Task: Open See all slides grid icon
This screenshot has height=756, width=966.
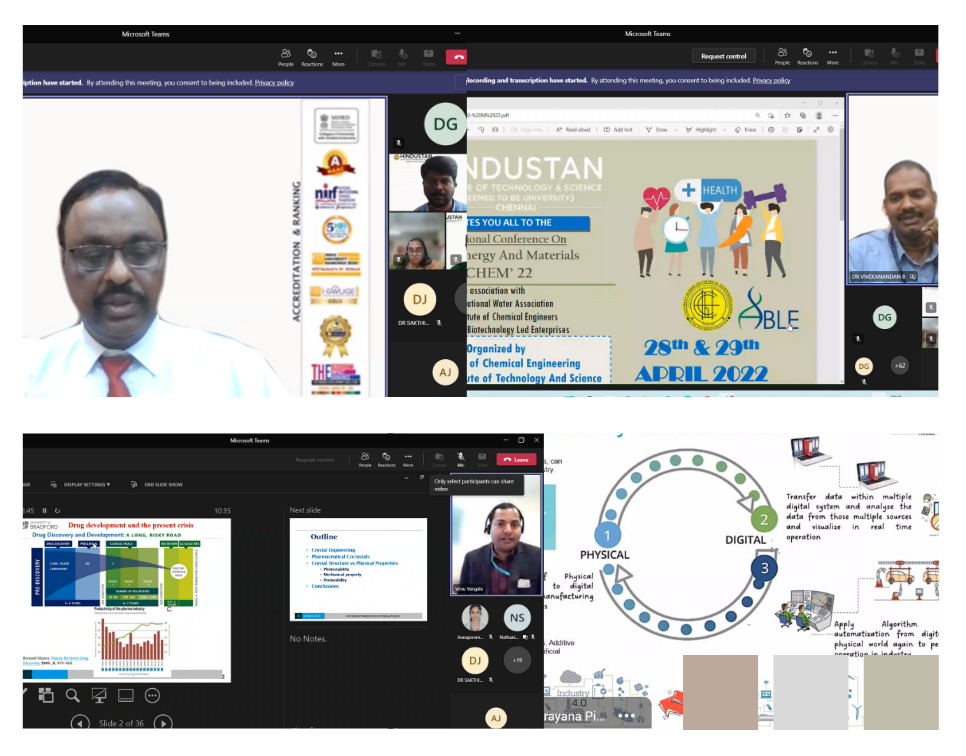Action: (46, 695)
